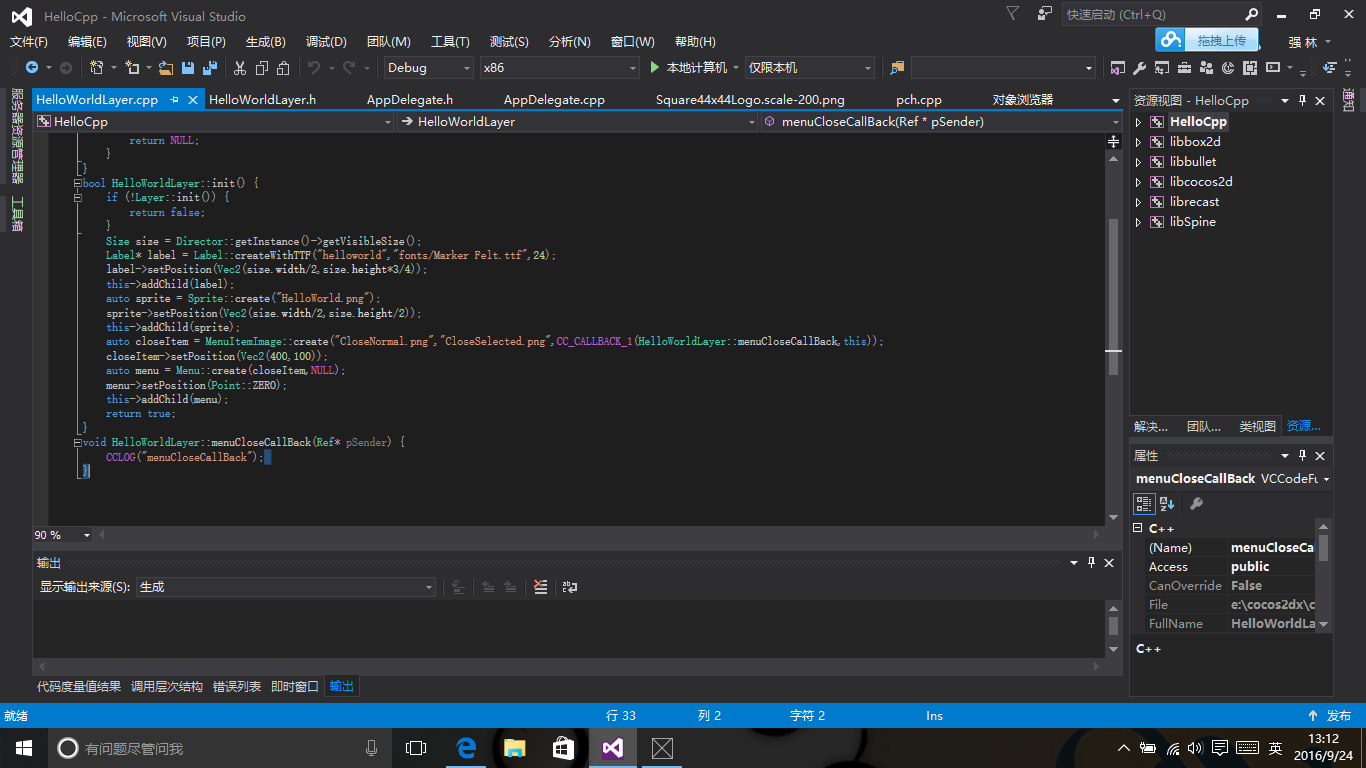
Task: Start debugging with the green play arrow
Action: click(x=655, y=68)
